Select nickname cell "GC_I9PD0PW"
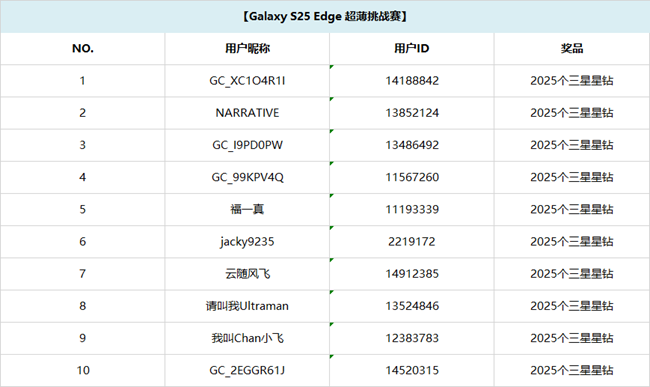The image size is (650, 387). point(247,145)
